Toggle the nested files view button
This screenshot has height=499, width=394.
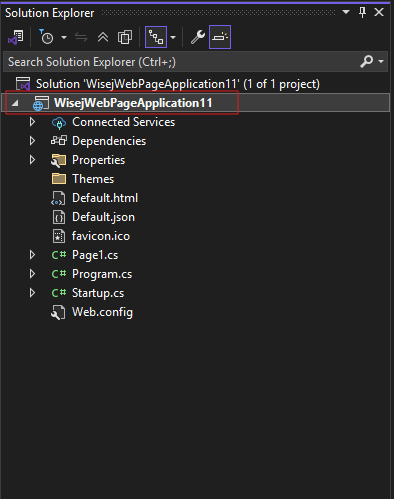(x=156, y=37)
